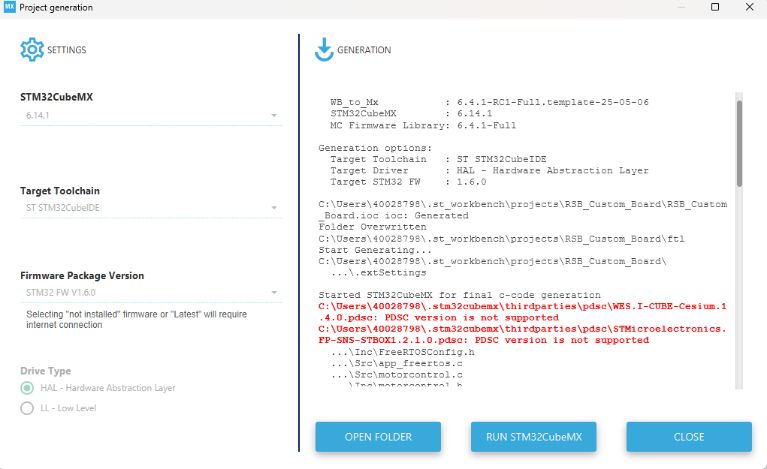
Task: Click the OPEN FOLDER button
Action: 378,437
